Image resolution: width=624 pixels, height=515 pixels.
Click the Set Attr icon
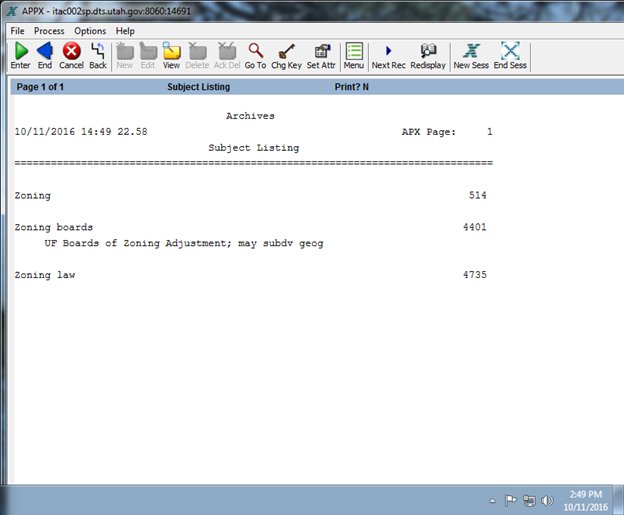pyautogui.click(x=322, y=51)
